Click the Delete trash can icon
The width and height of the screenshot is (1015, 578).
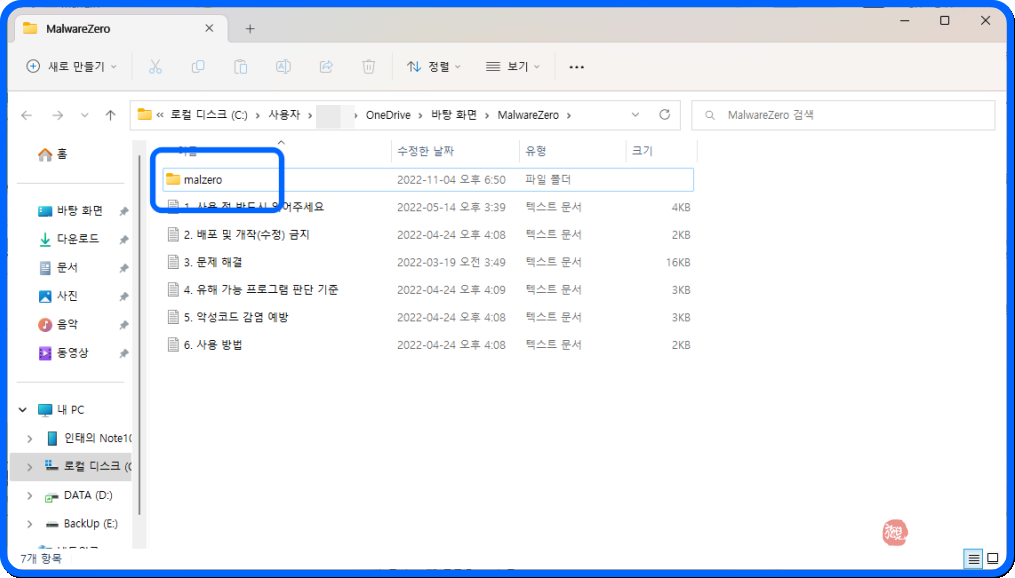(368, 67)
